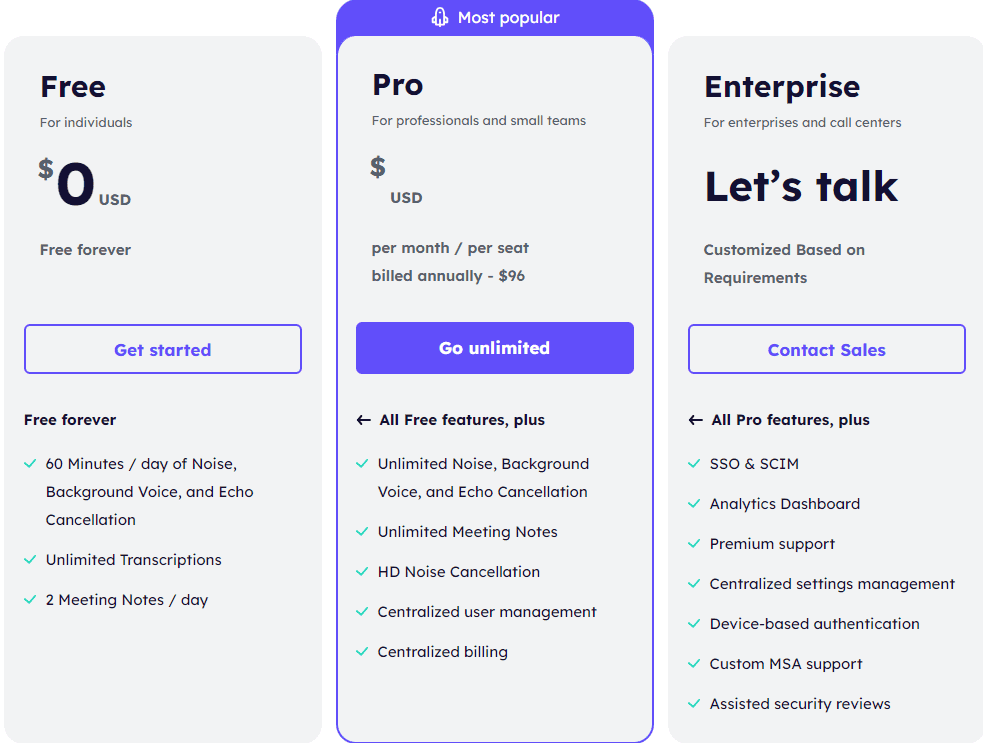Screen dimensions: 983x743
Task: Click the checkmark next to SSO & SCIM
Action: pos(694,463)
